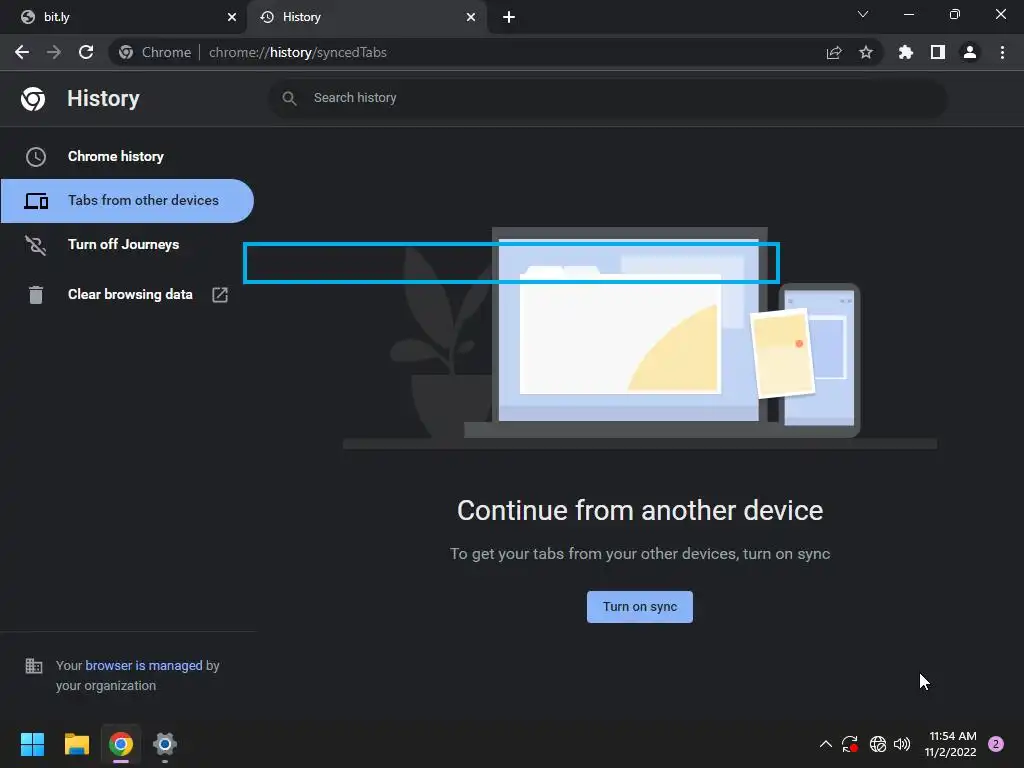
Task: Go back using the browser back arrow
Action: click(22, 52)
